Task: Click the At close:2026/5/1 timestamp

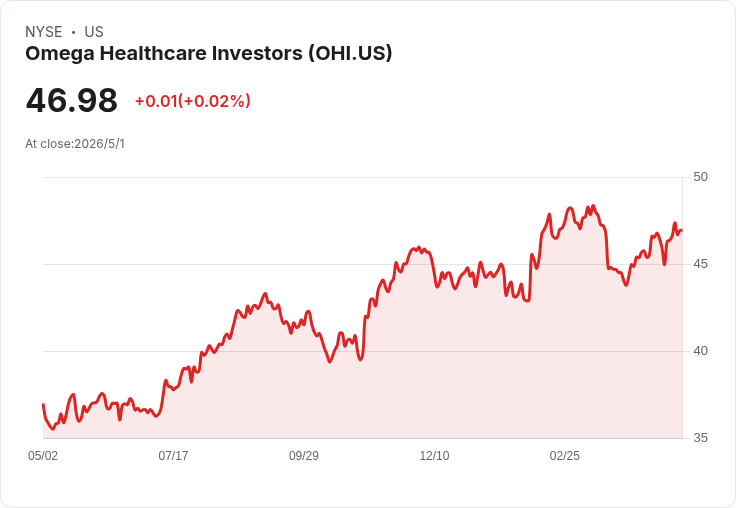Action: 75,144
